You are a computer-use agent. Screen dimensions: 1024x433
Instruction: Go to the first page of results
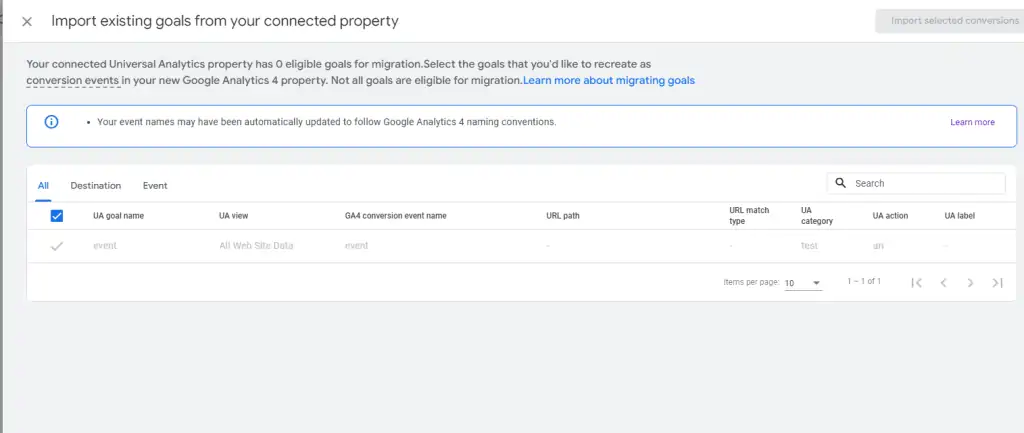click(916, 283)
